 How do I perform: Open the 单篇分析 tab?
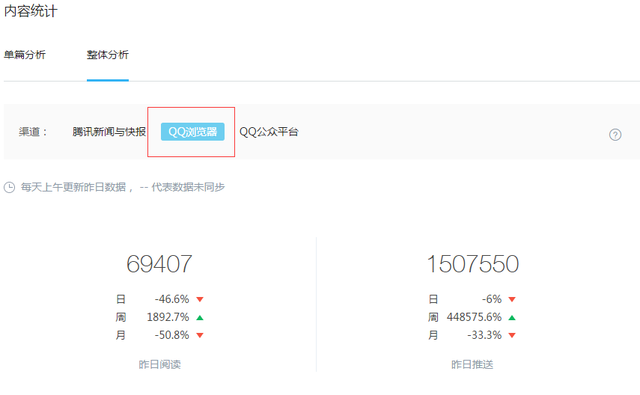[x=24, y=55]
